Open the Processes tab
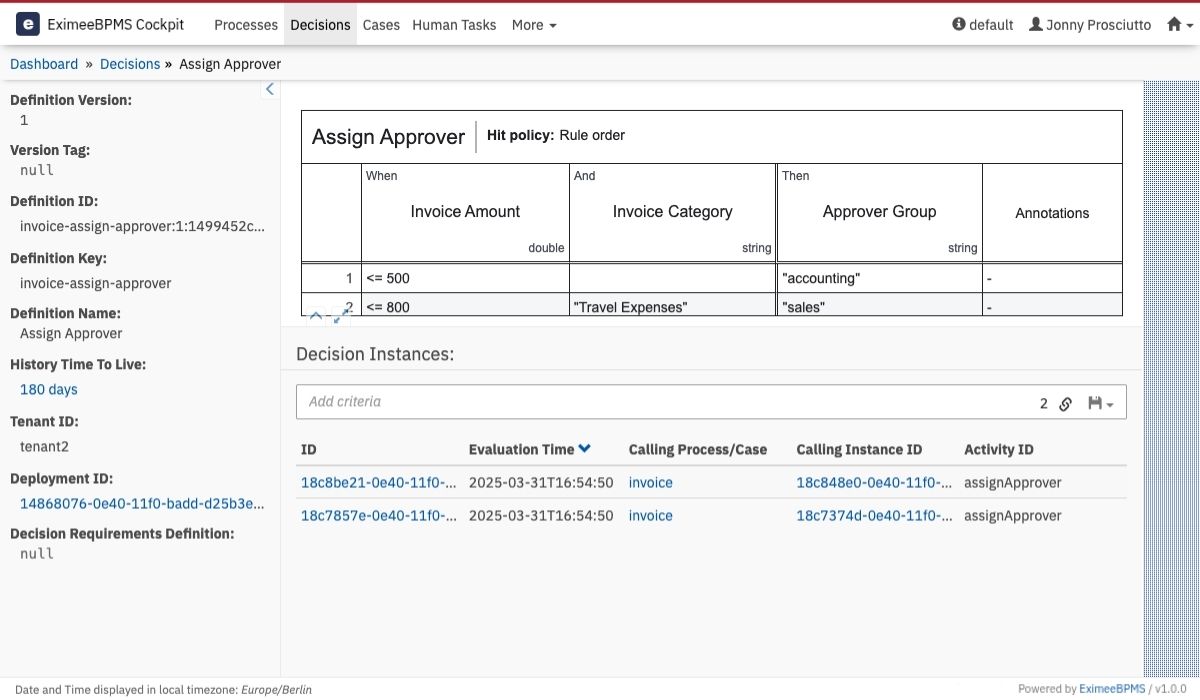1200x700 pixels. [246, 25]
